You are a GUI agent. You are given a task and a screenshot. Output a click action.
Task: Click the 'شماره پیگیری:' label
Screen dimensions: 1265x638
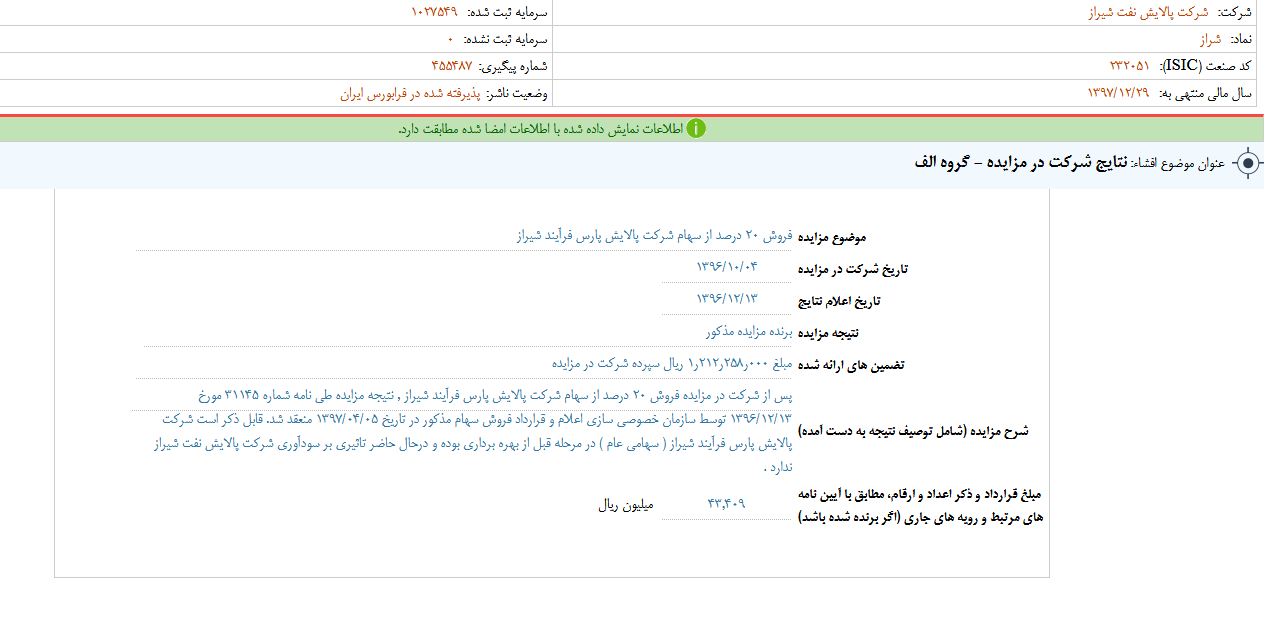pos(512,66)
